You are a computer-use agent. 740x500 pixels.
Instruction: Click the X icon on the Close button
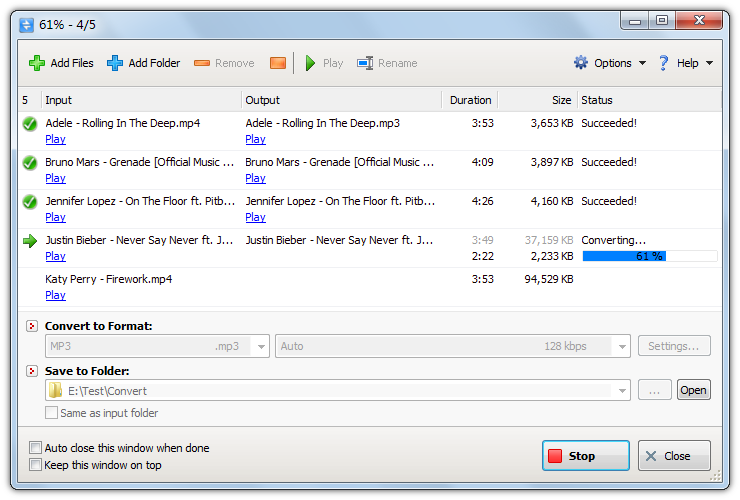pos(651,456)
